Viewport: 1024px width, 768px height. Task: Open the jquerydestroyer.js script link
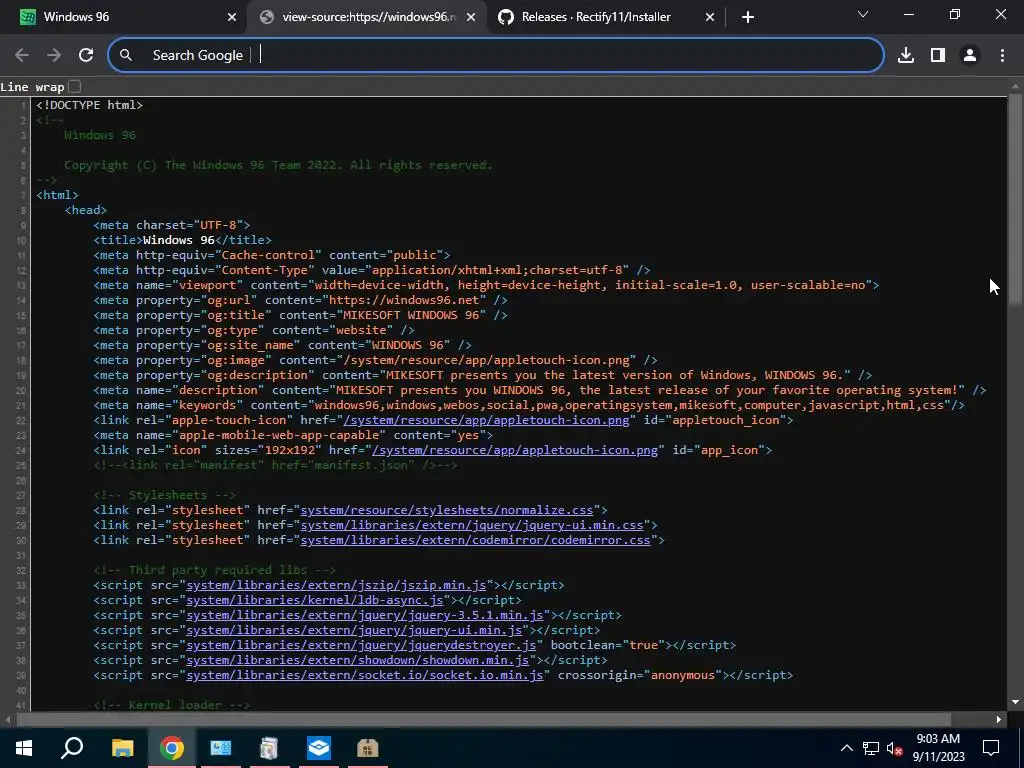[x=361, y=645]
